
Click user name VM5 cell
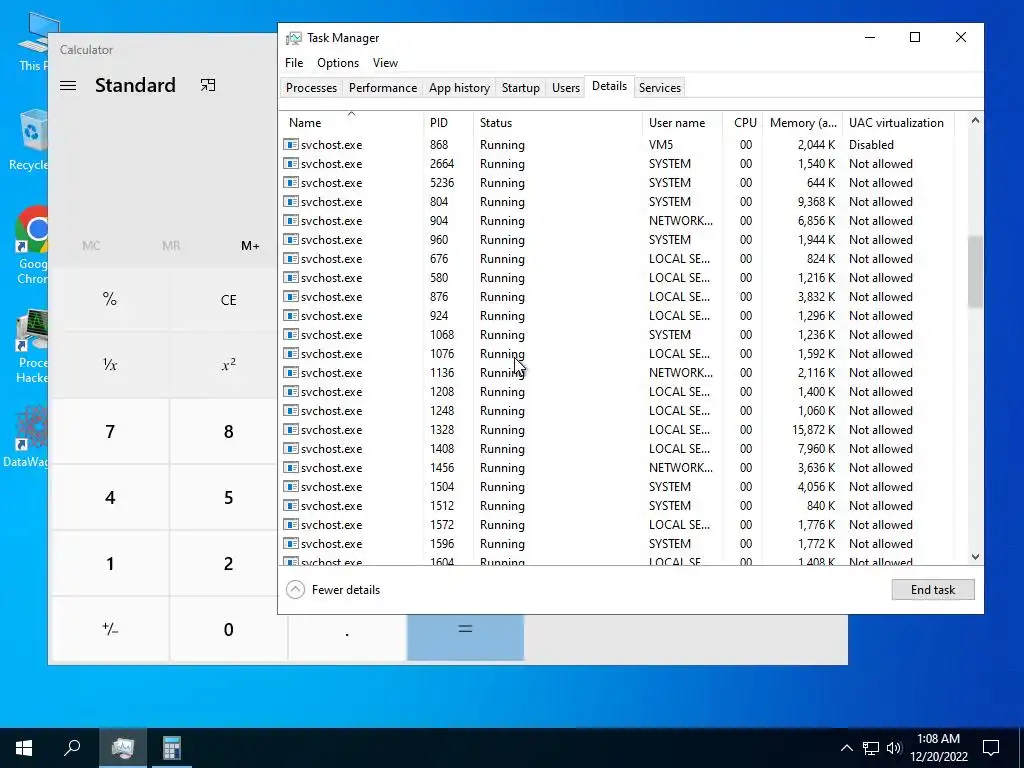coord(660,144)
